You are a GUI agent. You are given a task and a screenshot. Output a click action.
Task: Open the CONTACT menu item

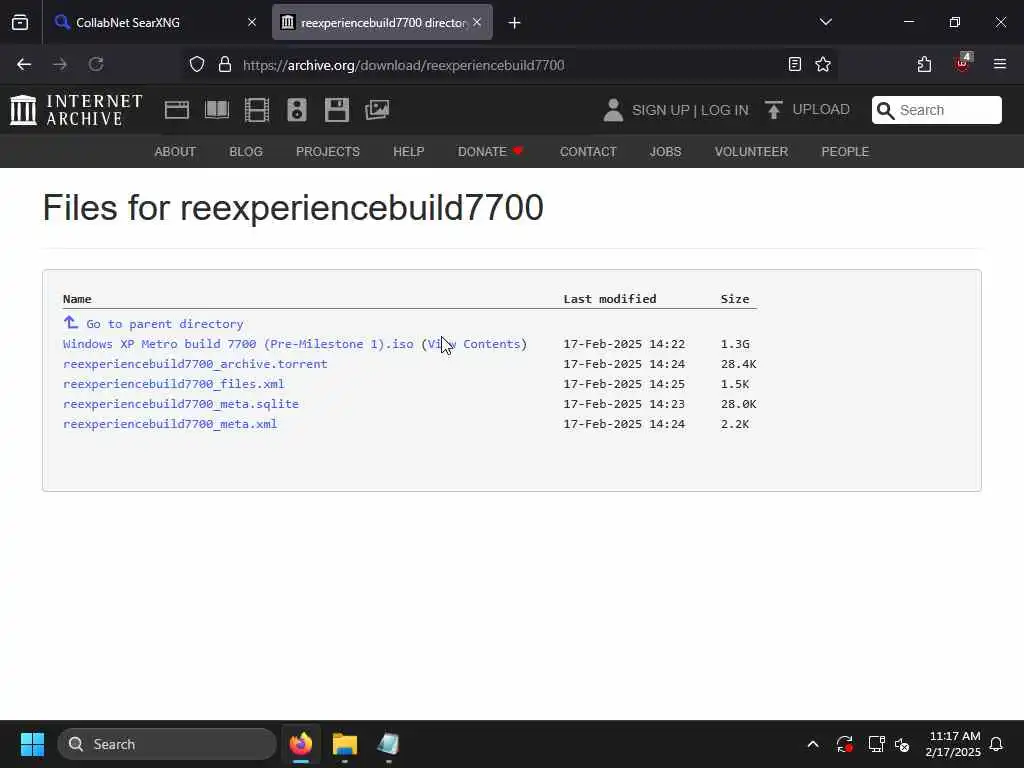coord(588,152)
